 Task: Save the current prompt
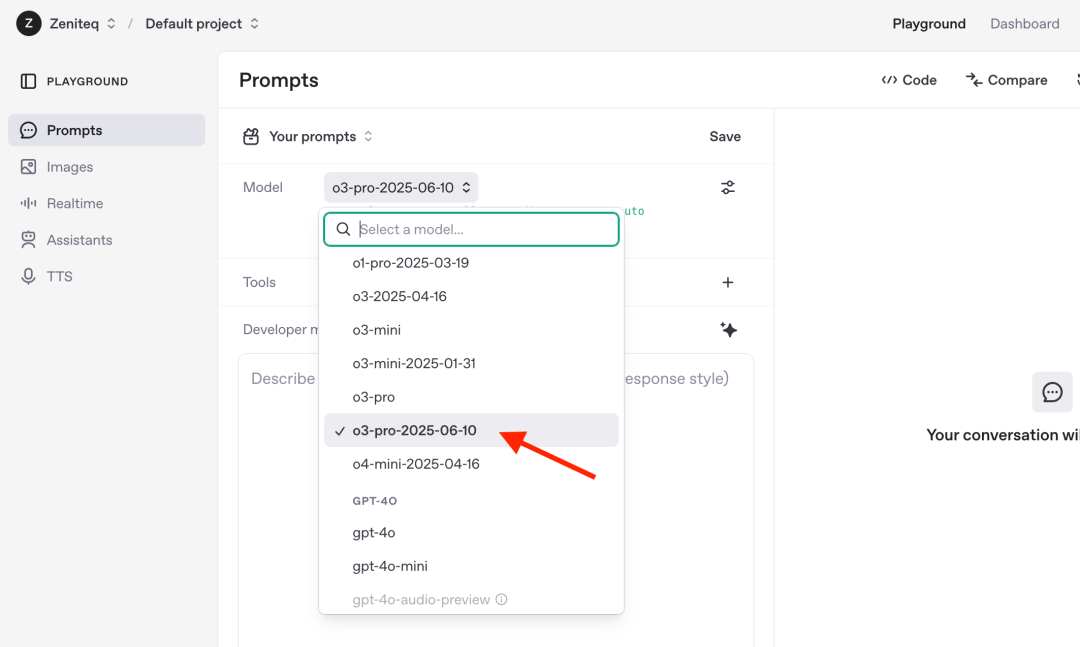(x=725, y=136)
